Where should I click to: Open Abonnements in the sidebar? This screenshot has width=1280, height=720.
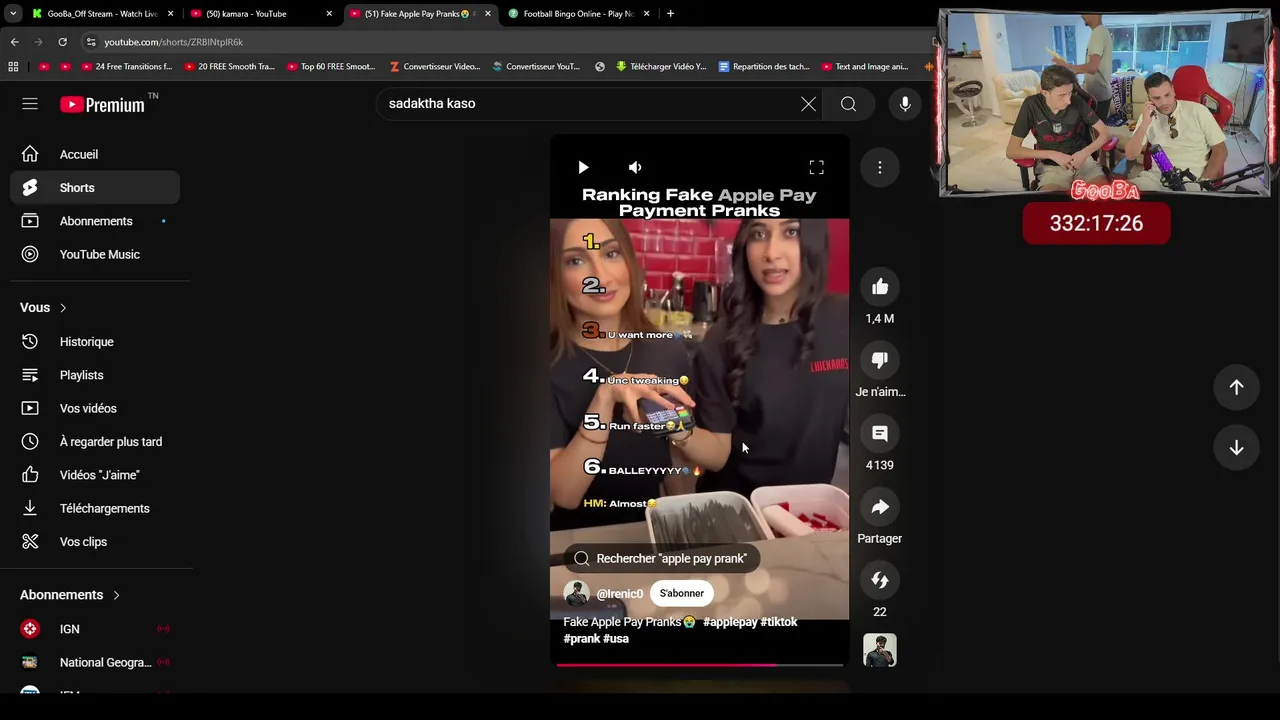click(x=95, y=221)
